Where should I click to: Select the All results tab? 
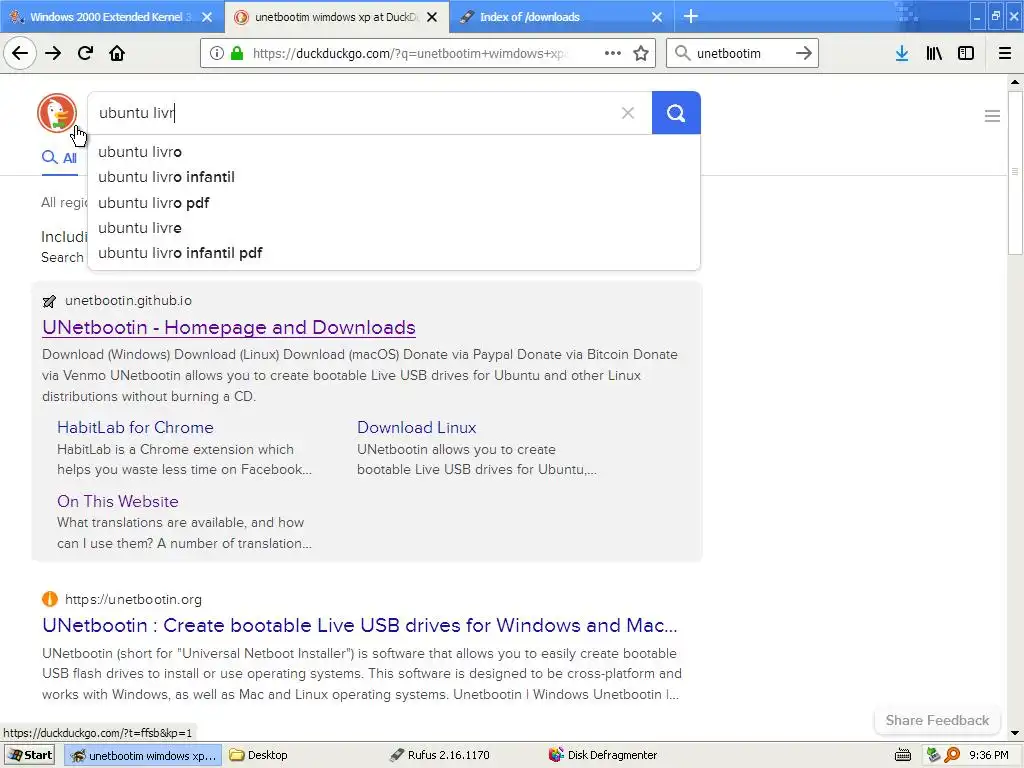pyautogui.click(x=59, y=158)
